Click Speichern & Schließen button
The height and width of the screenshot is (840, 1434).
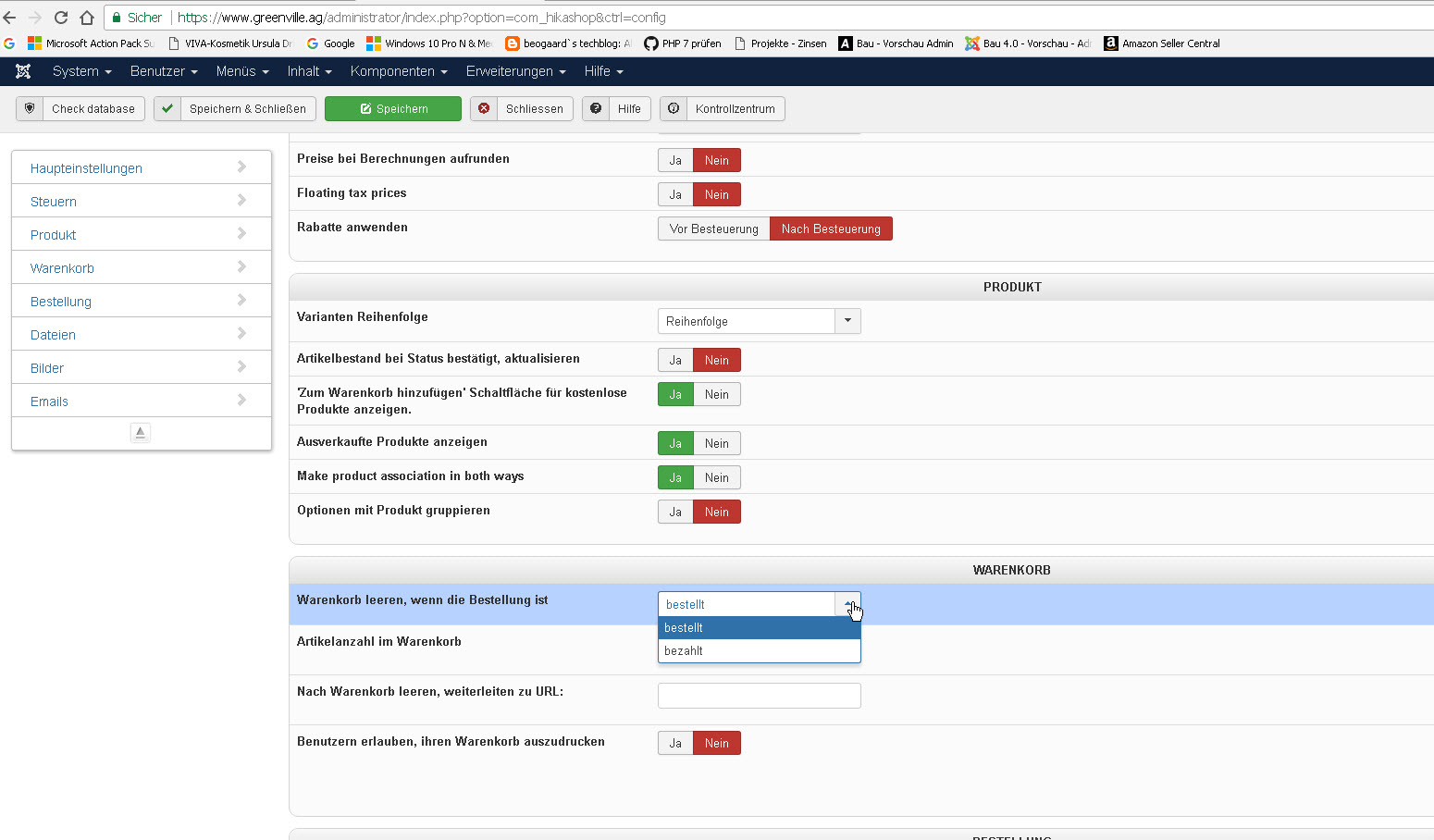click(x=235, y=109)
